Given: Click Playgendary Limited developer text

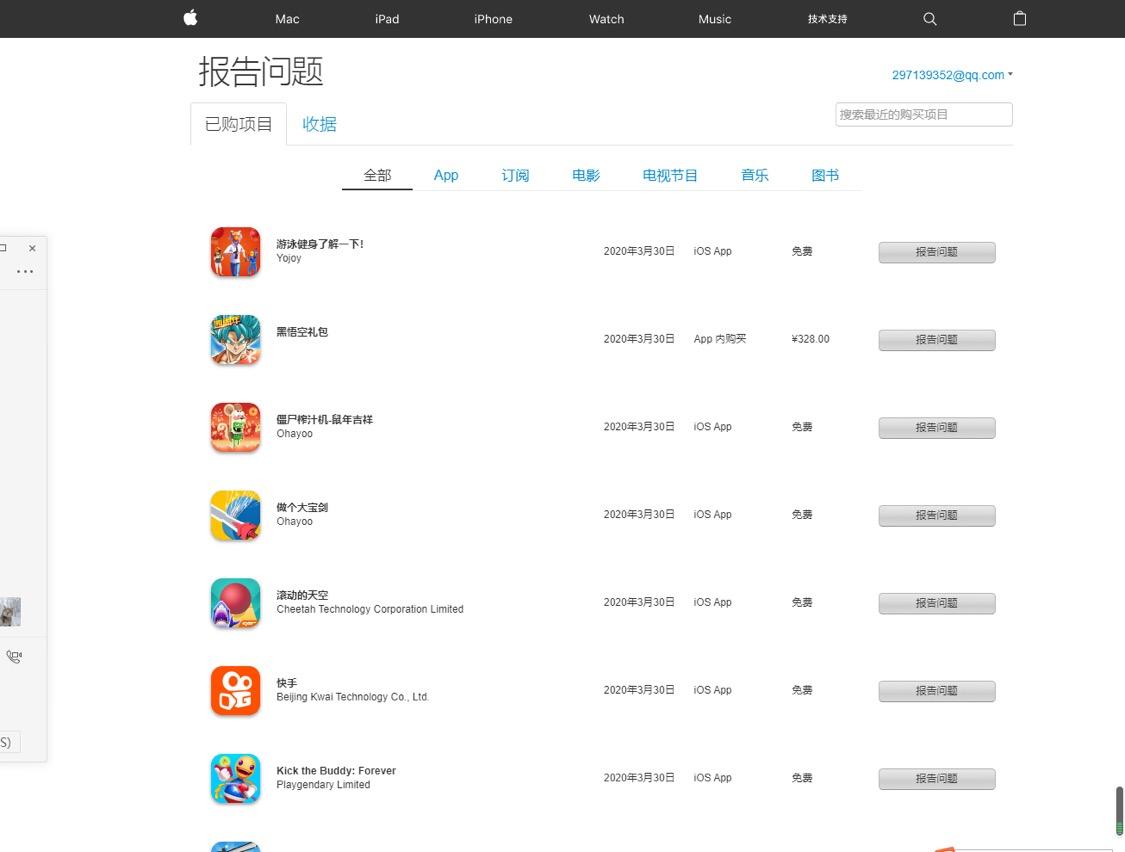Looking at the screenshot, I should click(323, 785).
